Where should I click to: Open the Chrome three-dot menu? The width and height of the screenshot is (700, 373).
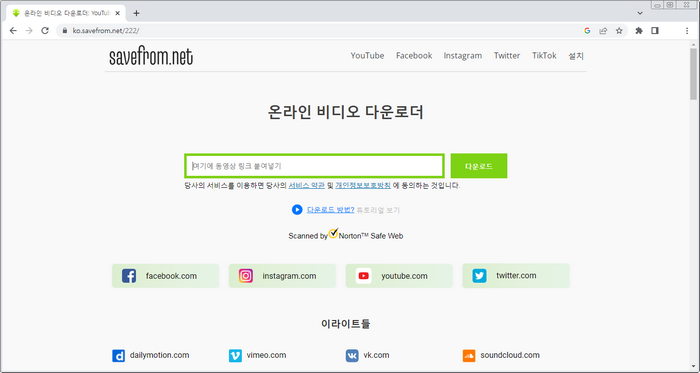tap(687, 31)
